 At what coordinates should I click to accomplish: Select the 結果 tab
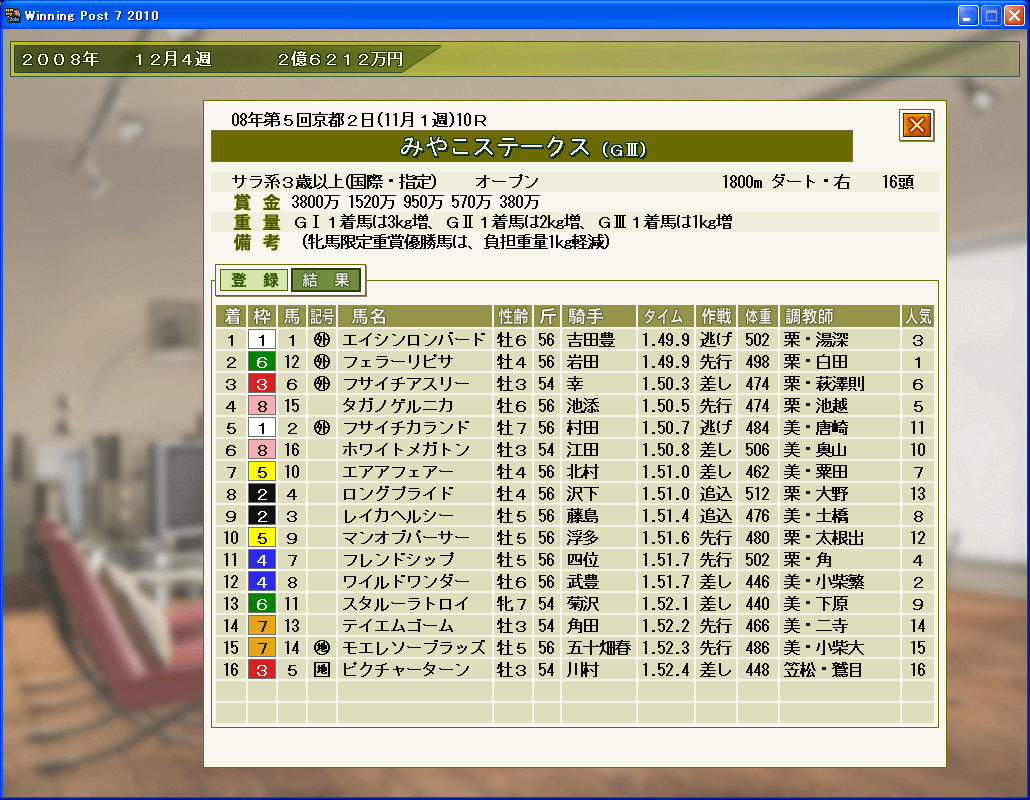(326, 280)
